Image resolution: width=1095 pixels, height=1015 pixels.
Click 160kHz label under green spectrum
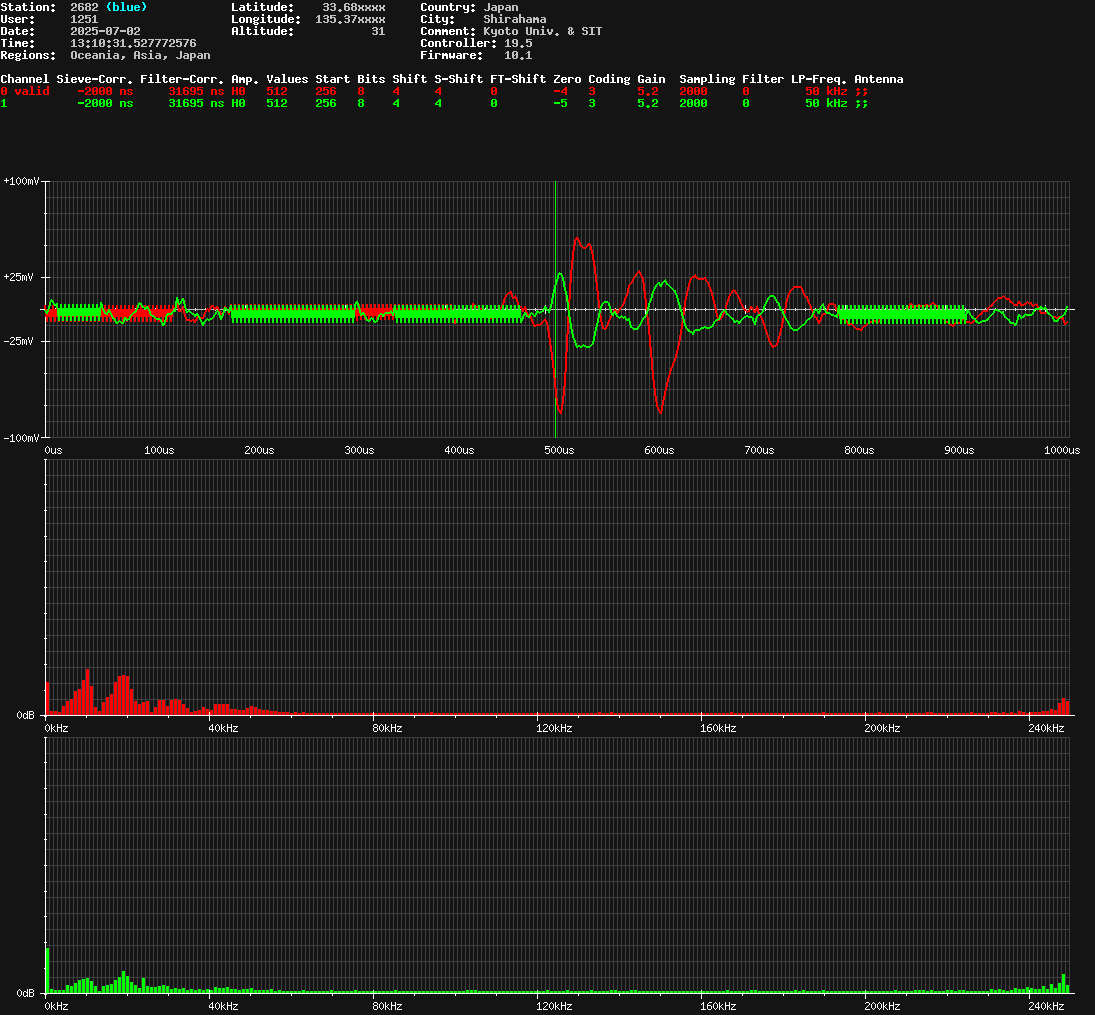718,1007
